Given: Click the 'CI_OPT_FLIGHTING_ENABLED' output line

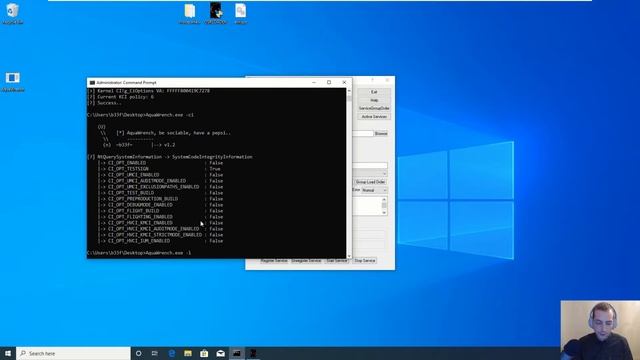Looking at the screenshot, I should tap(160, 217).
